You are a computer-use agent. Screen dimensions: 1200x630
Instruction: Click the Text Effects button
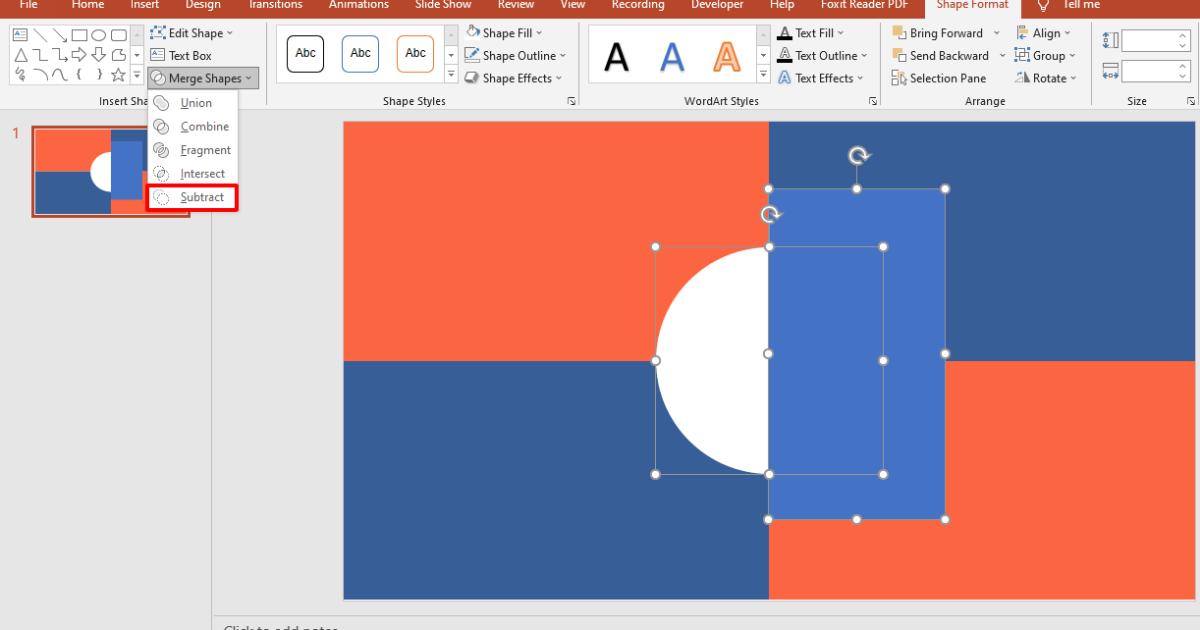(x=822, y=78)
